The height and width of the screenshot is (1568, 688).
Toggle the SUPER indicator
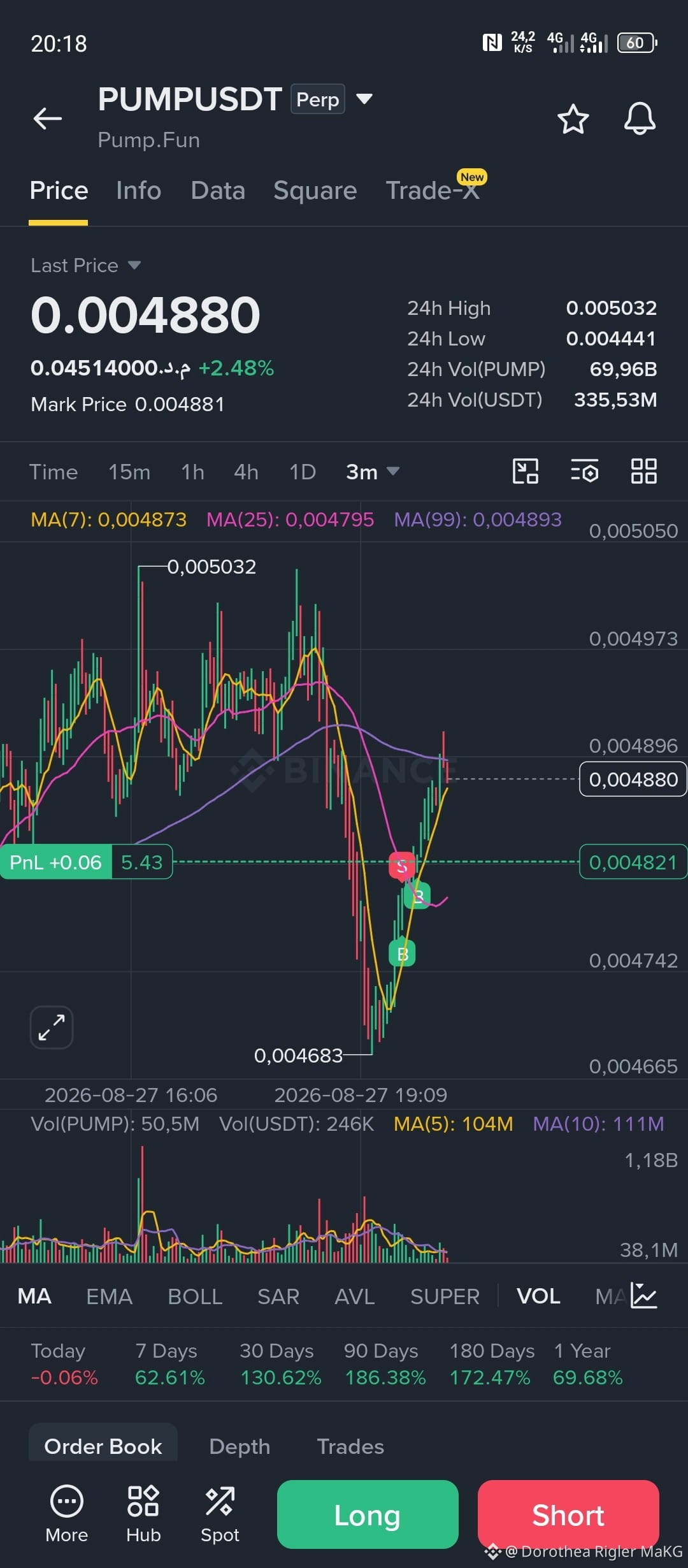445,1296
